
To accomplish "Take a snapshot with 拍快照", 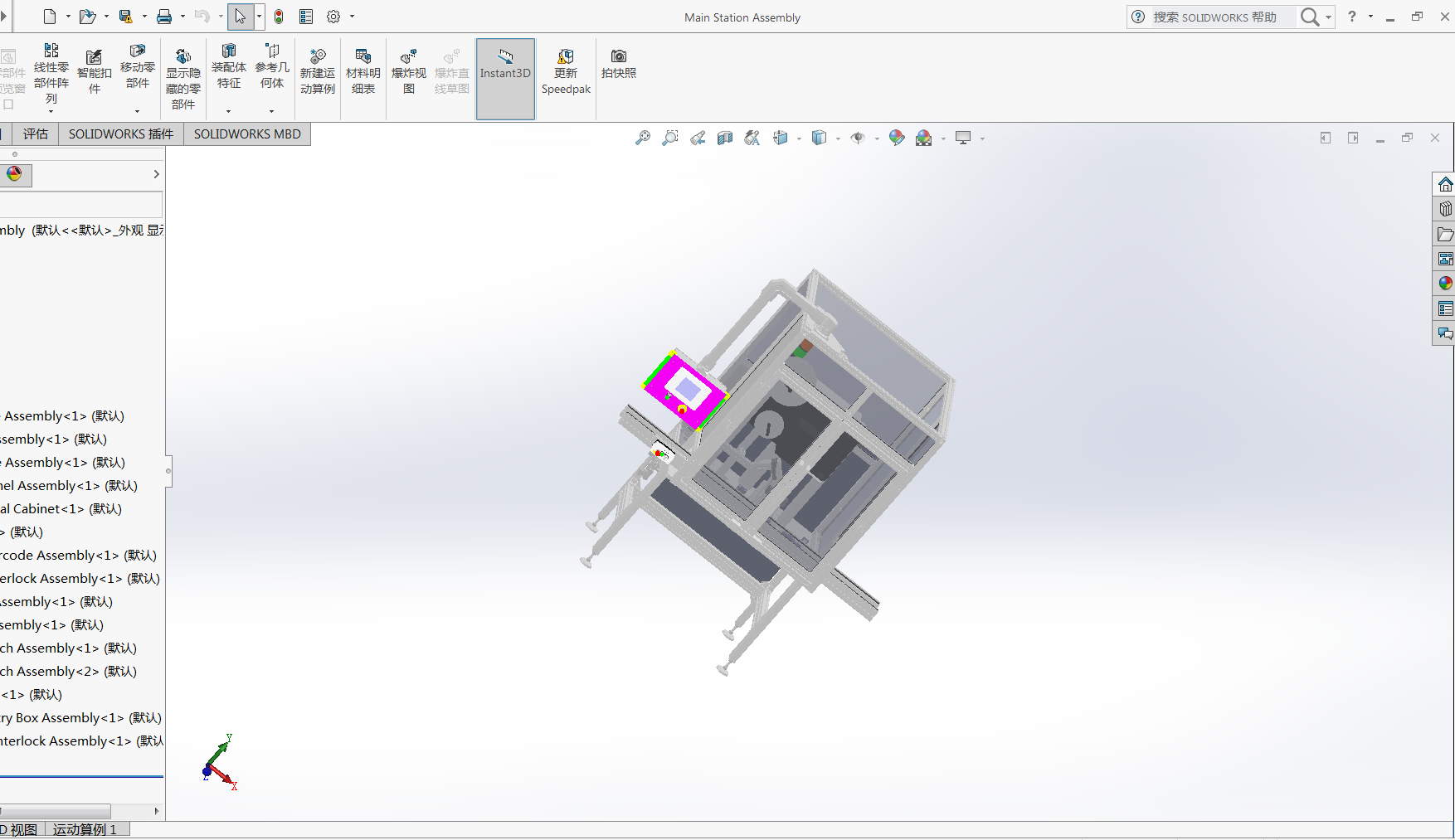I will [619, 64].
